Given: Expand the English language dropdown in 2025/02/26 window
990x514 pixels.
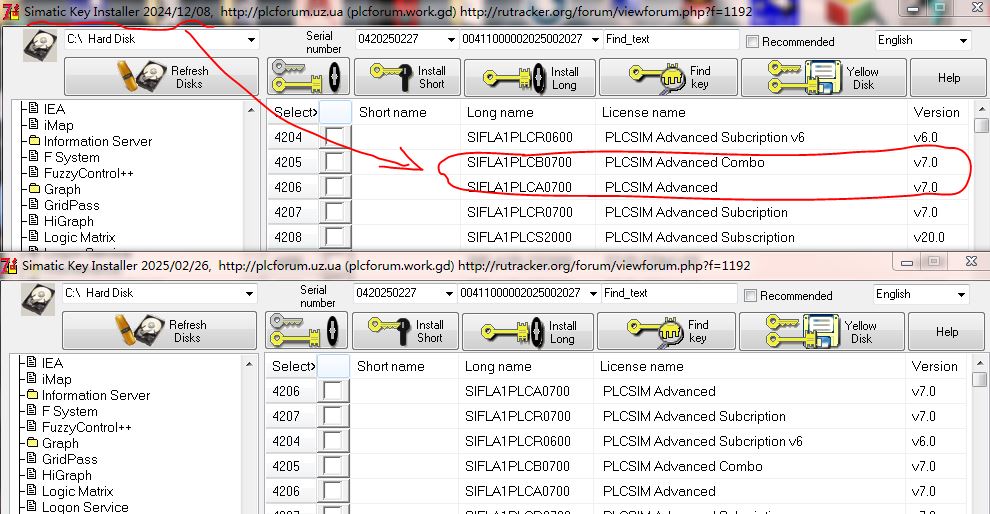Looking at the screenshot, I should click(x=962, y=294).
